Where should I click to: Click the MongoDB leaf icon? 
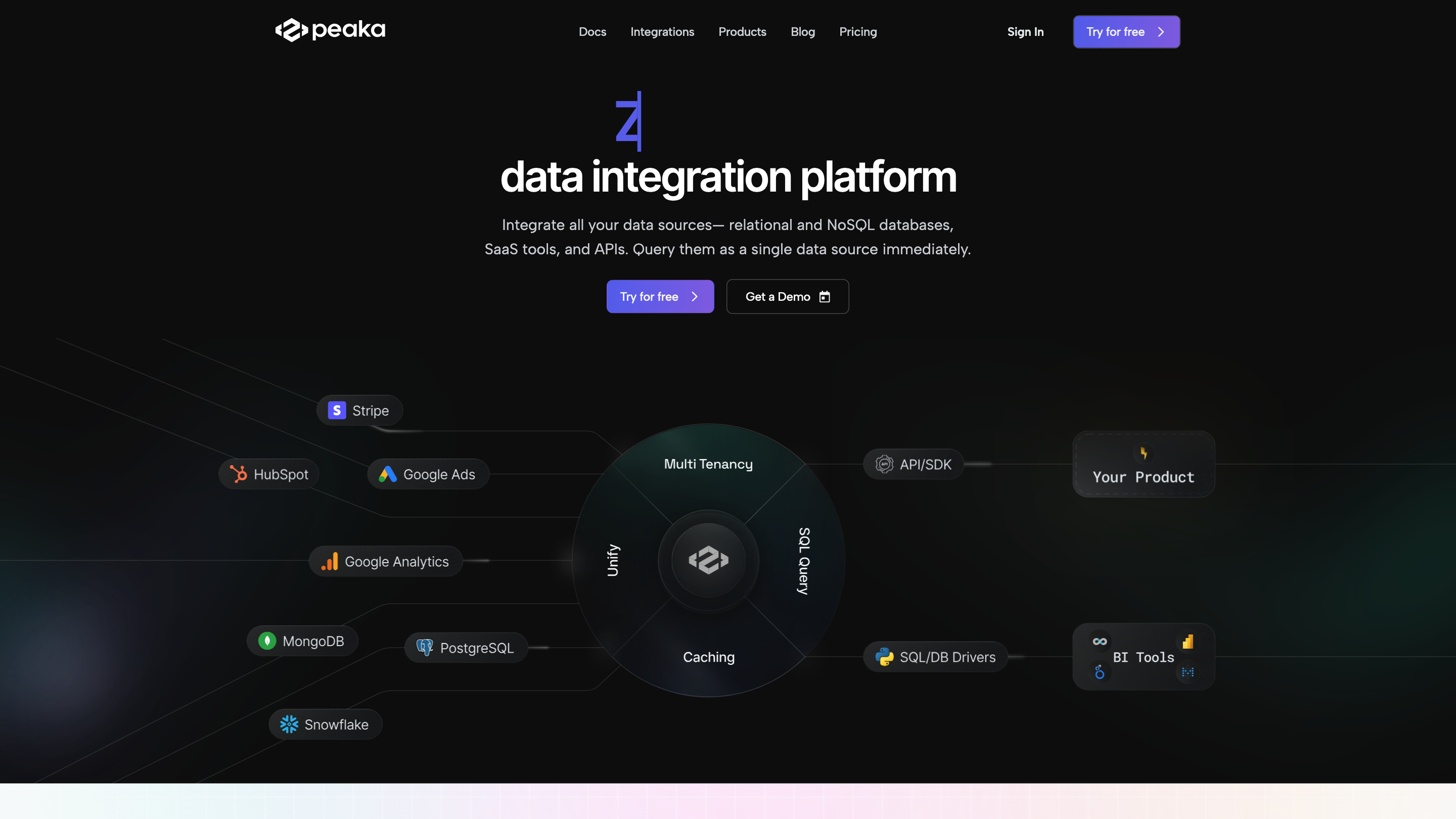point(267,641)
